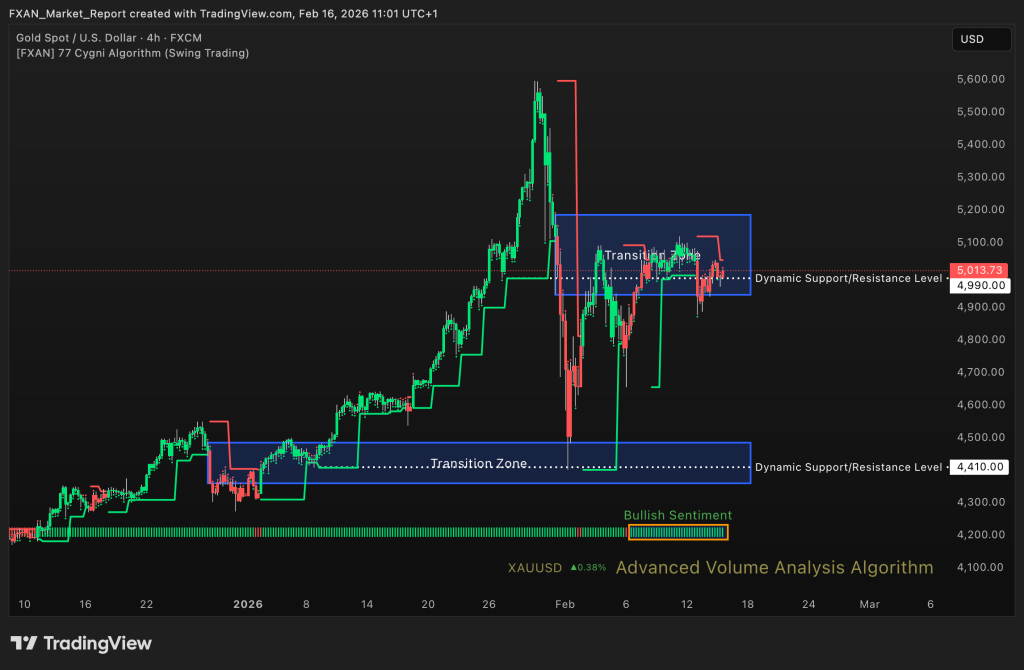The image size is (1024, 670).
Task: Click the 5,600.00 price axis label
Action: click(979, 78)
